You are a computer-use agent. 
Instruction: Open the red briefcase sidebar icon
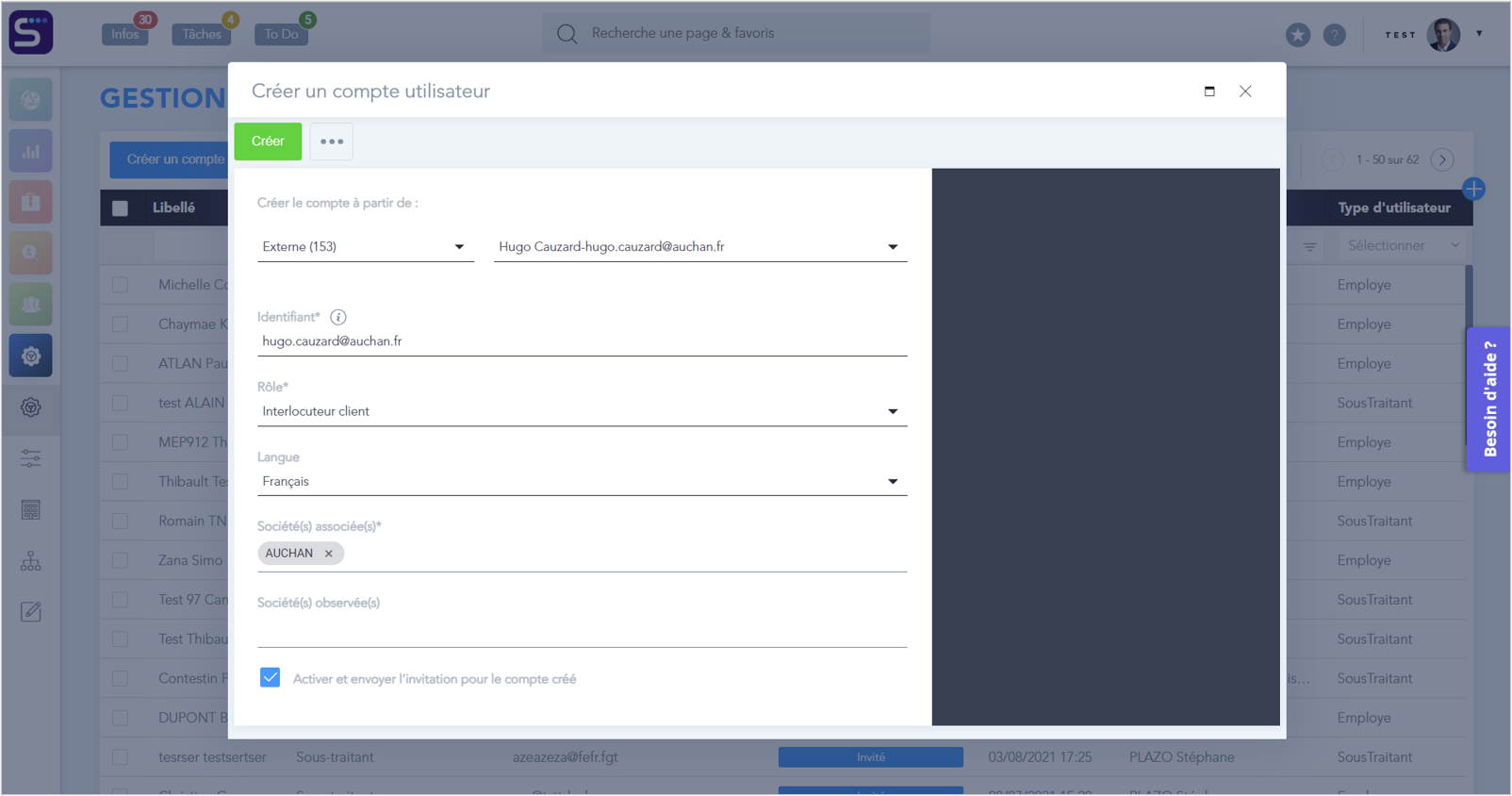31,202
